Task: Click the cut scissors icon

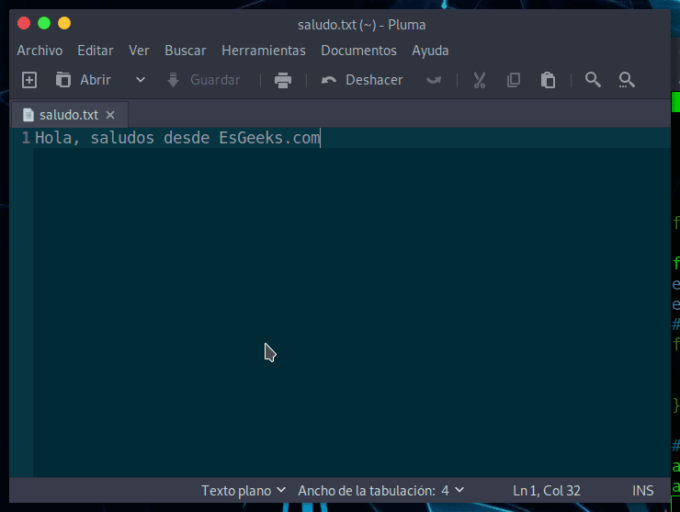Action: tap(480, 80)
